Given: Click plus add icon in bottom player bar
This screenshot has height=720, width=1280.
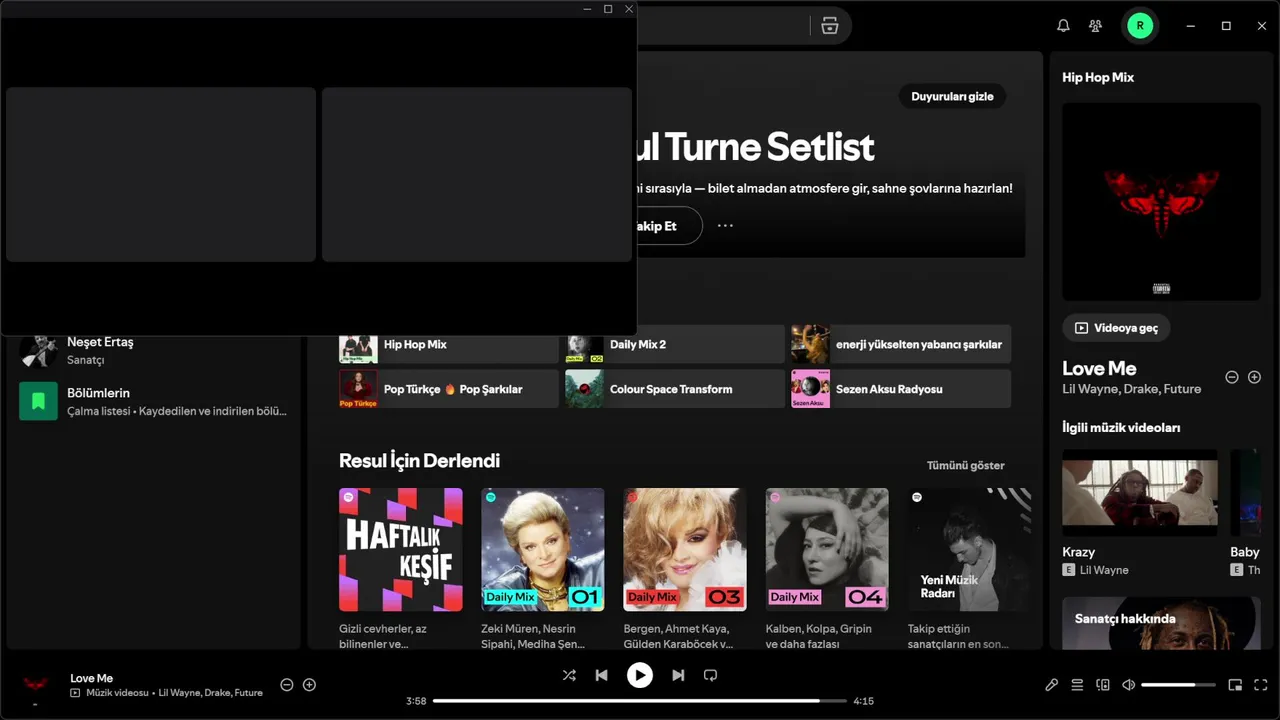Looking at the screenshot, I should tap(309, 685).
